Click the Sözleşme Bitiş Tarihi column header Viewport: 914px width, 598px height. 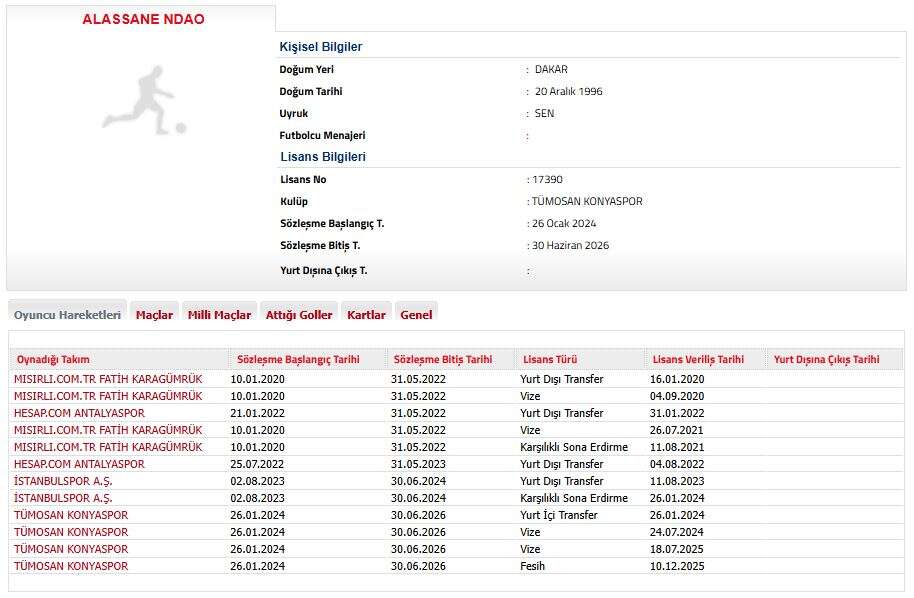click(x=443, y=360)
